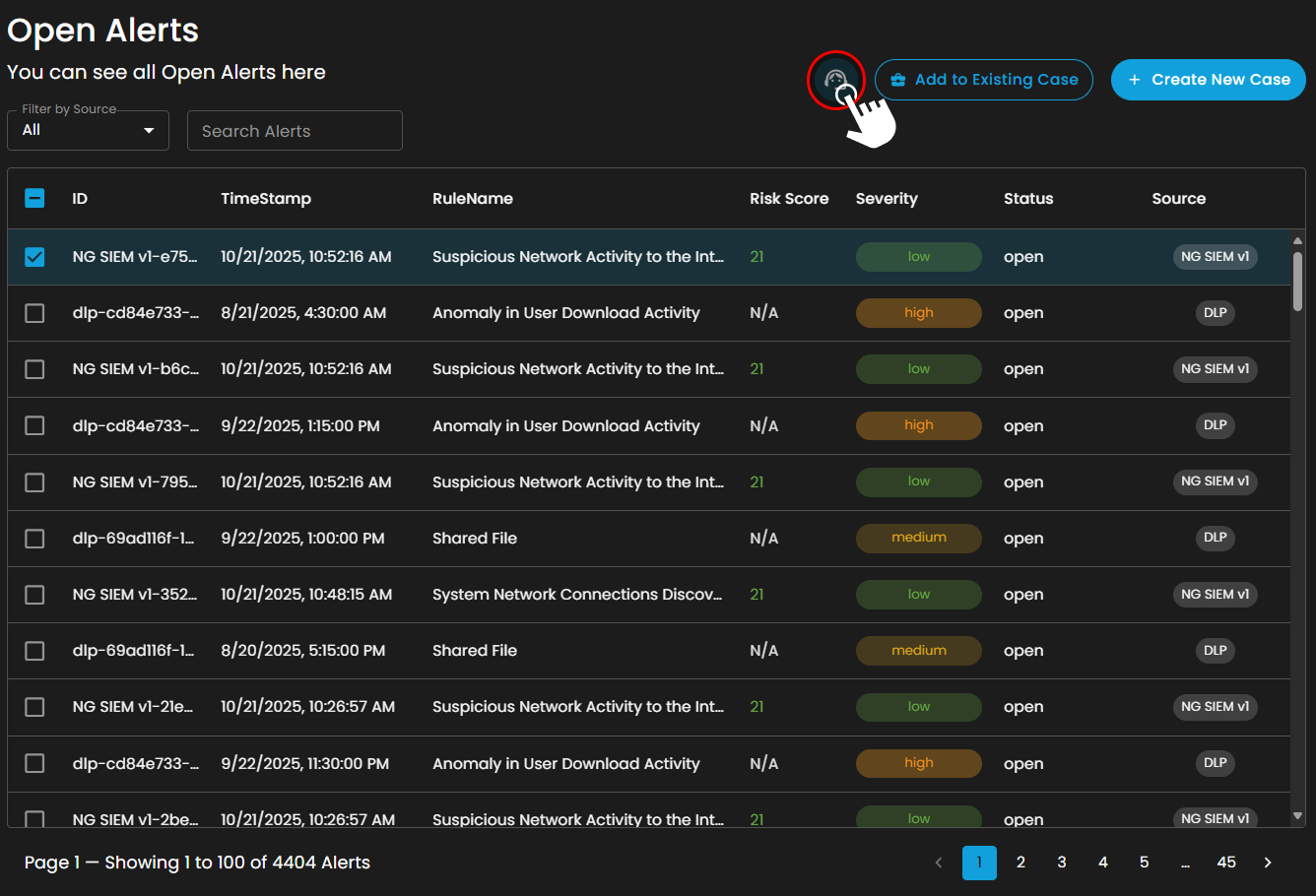Click the medium severity badge for Shared File
Image resolution: width=1316 pixels, height=896 pixels.
pos(918,538)
